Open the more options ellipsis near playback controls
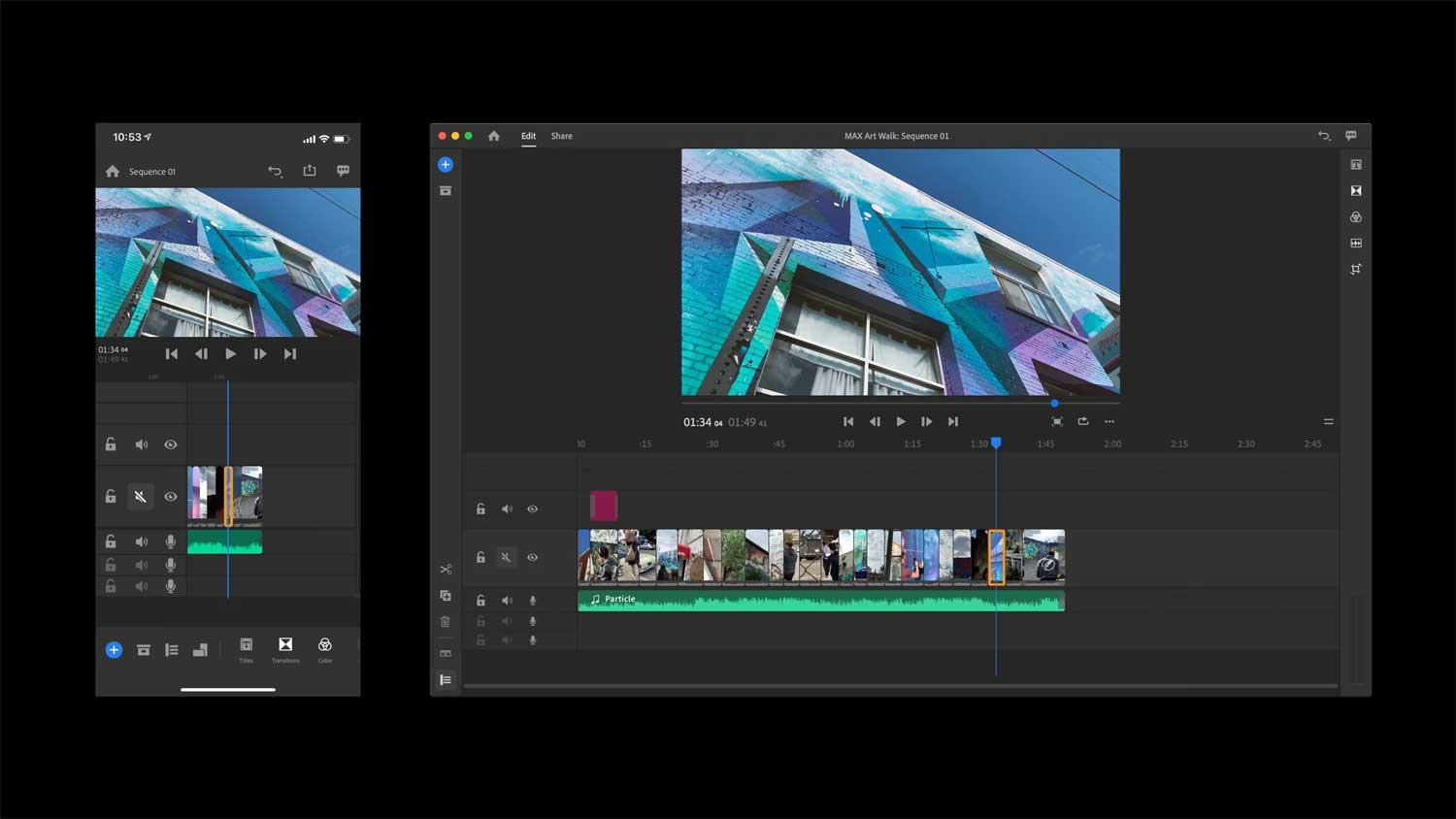Image resolution: width=1456 pixels, height=819 pixels. pyautogui.click(x=1109, y=421)
